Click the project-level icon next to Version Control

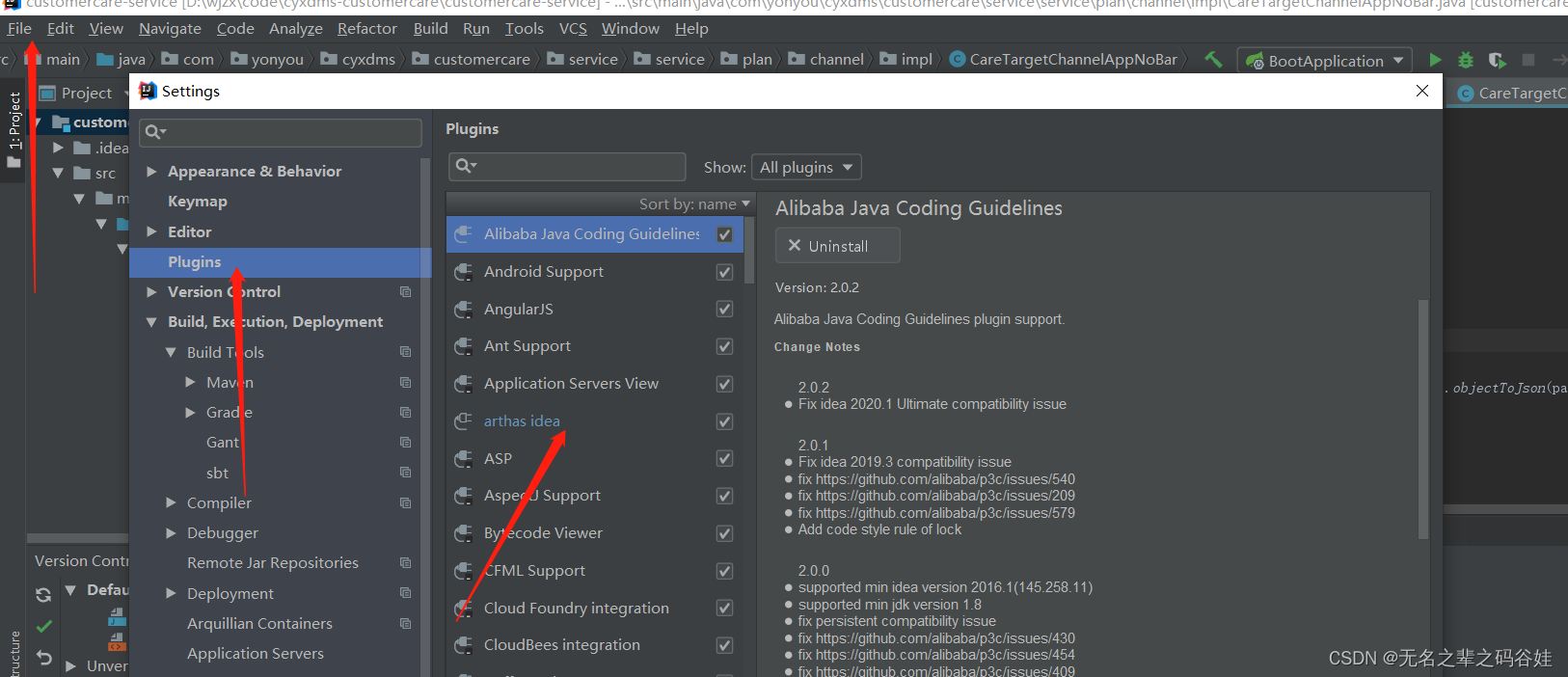(405, 292)
